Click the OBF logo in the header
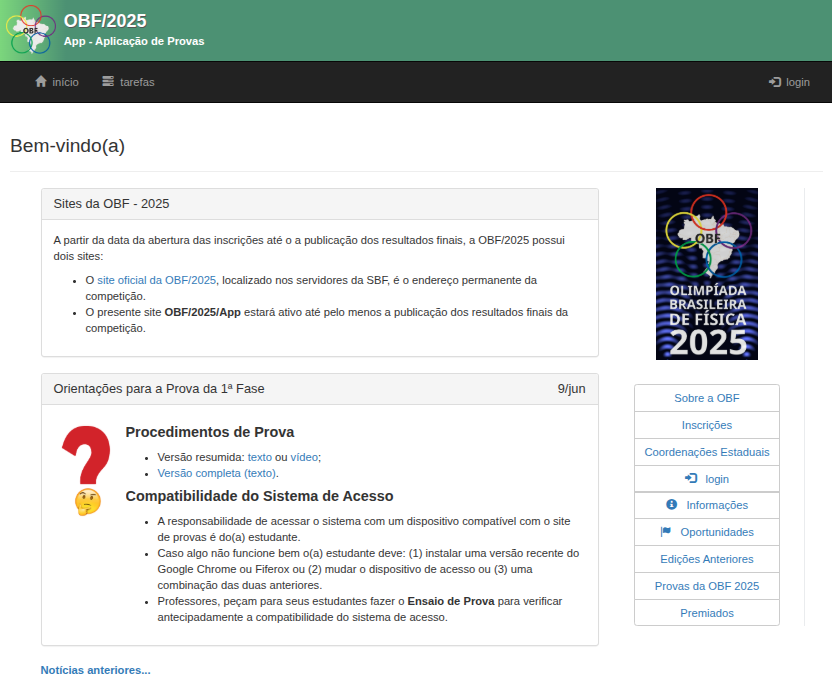The height and width of the screenshot is (700, 832). [31, 30]
